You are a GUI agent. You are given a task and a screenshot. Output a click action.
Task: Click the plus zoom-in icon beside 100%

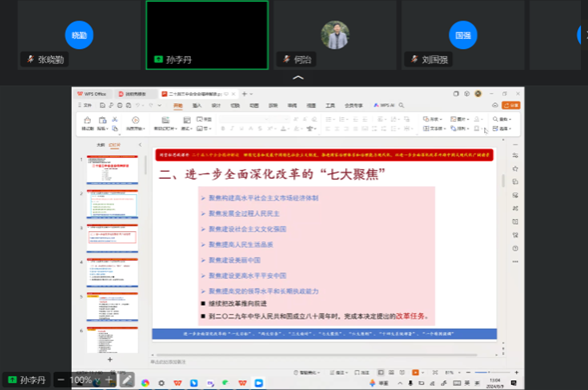point(110,380)
